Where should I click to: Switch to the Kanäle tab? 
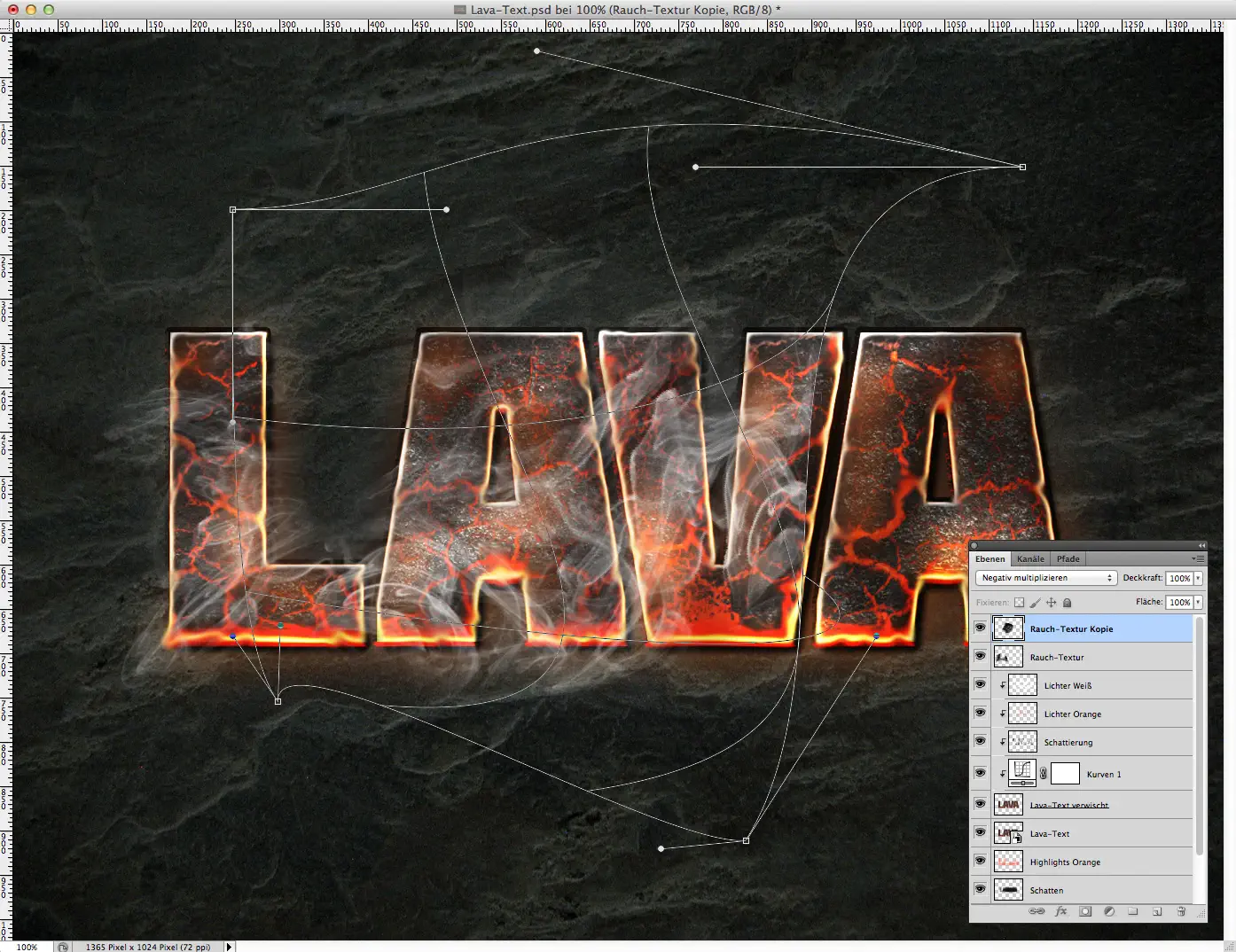(1030, 558)
